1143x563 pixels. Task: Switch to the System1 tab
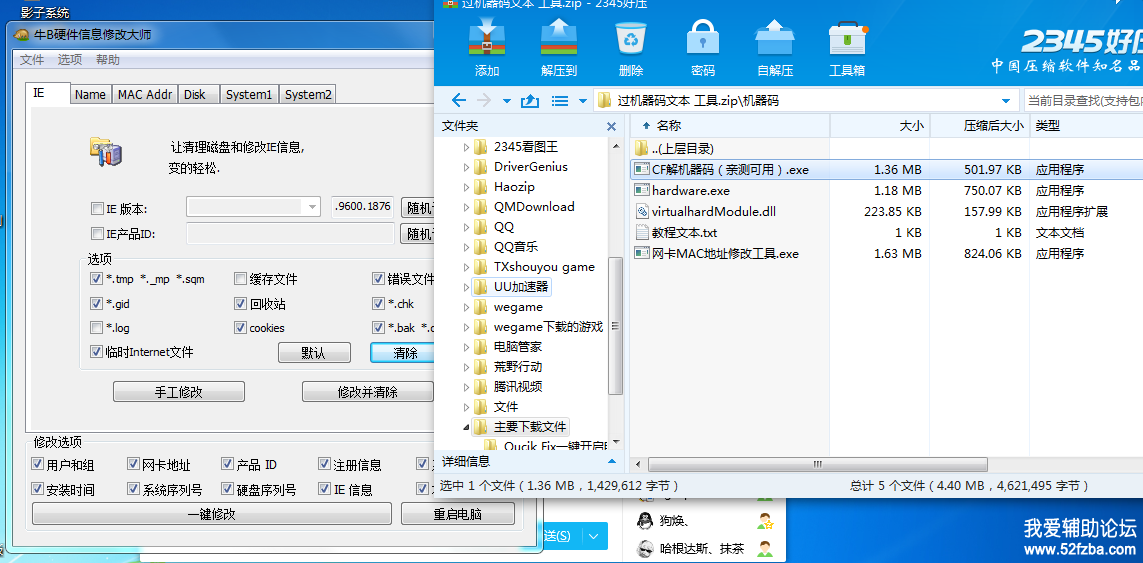coord(249,95)
